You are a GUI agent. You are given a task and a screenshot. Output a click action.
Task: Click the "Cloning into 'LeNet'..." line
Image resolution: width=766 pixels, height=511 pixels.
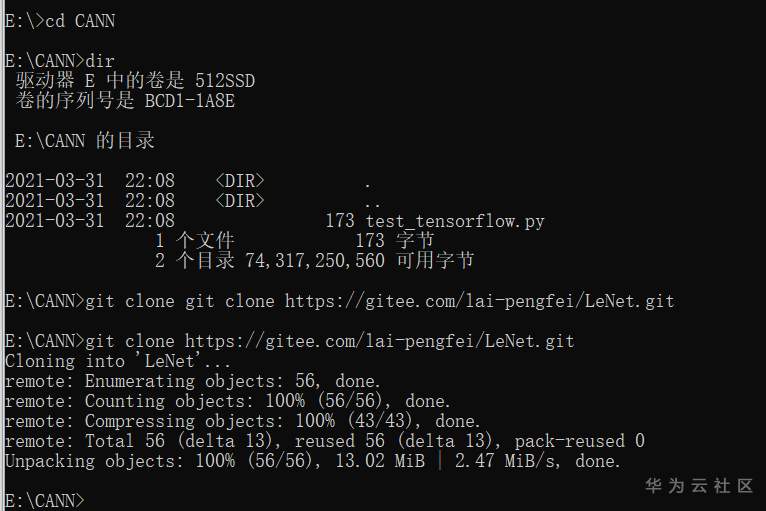[118, 361]
